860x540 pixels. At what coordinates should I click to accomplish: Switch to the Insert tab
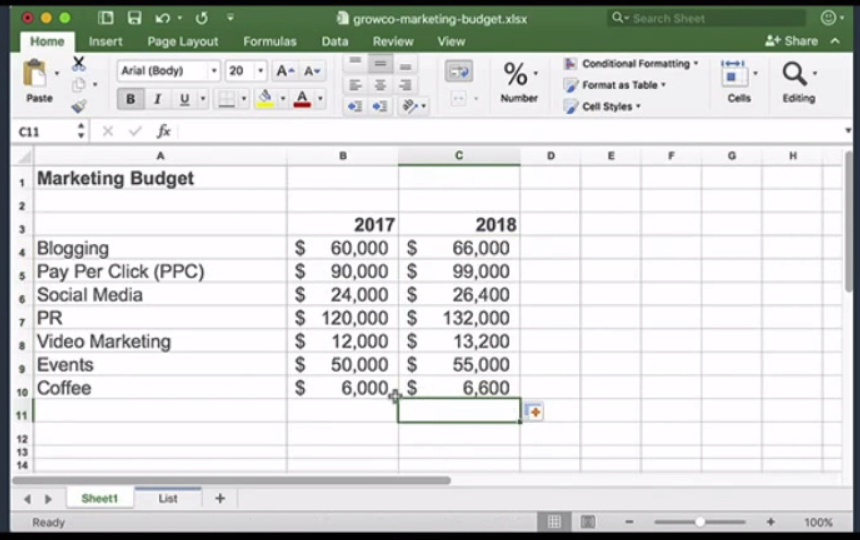point(105,41)
